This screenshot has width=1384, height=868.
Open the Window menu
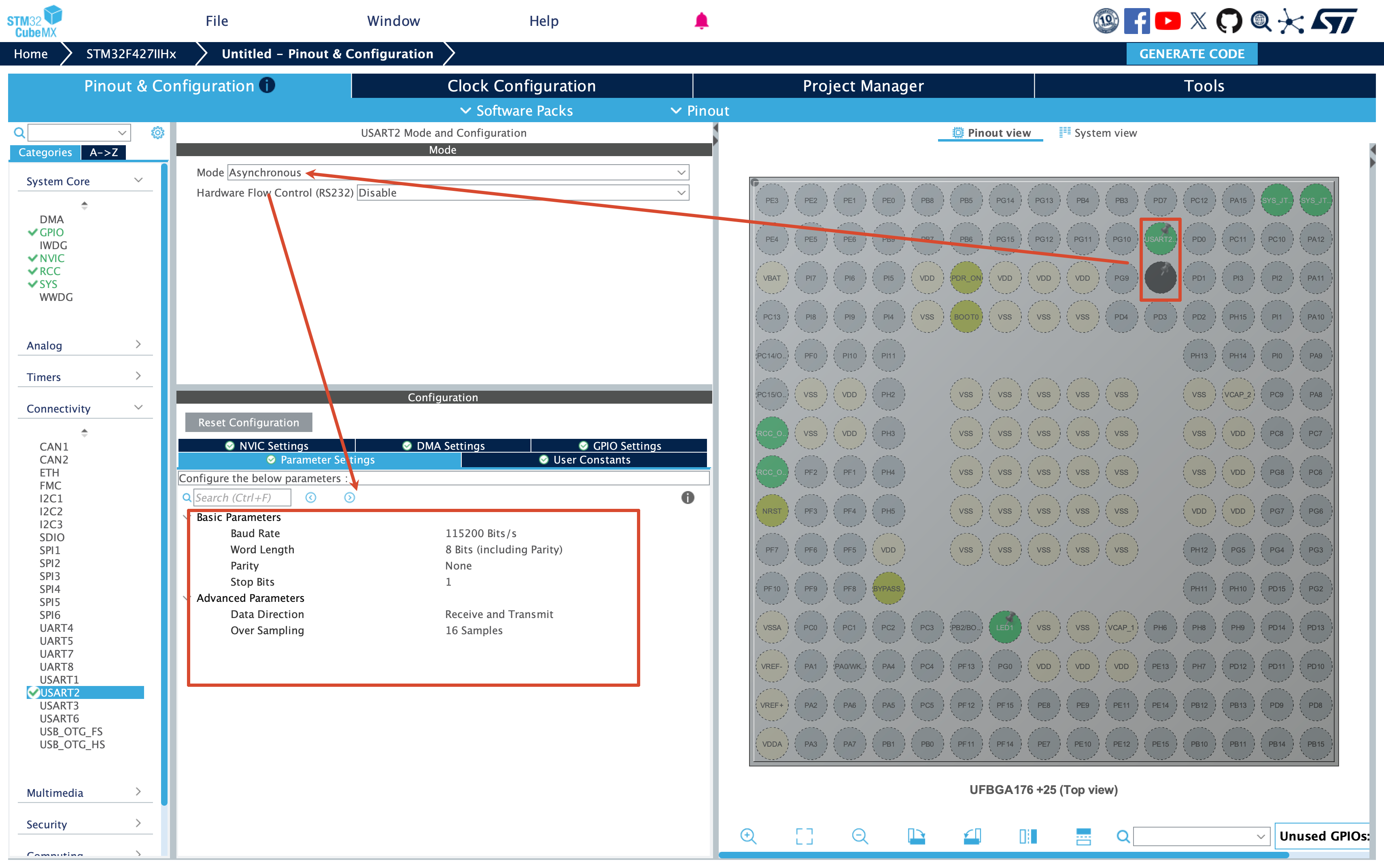(393, 21)
